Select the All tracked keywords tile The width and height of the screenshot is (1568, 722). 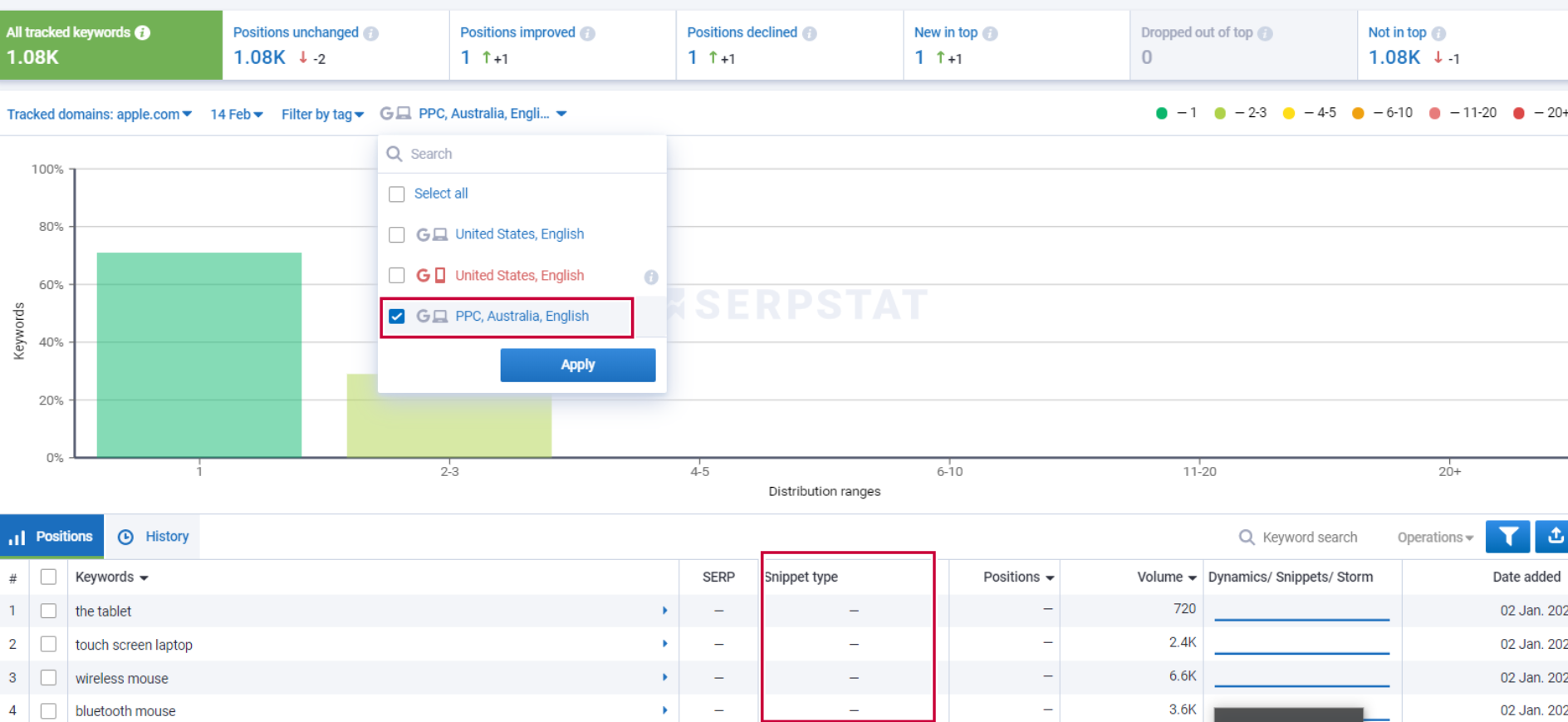111,45
